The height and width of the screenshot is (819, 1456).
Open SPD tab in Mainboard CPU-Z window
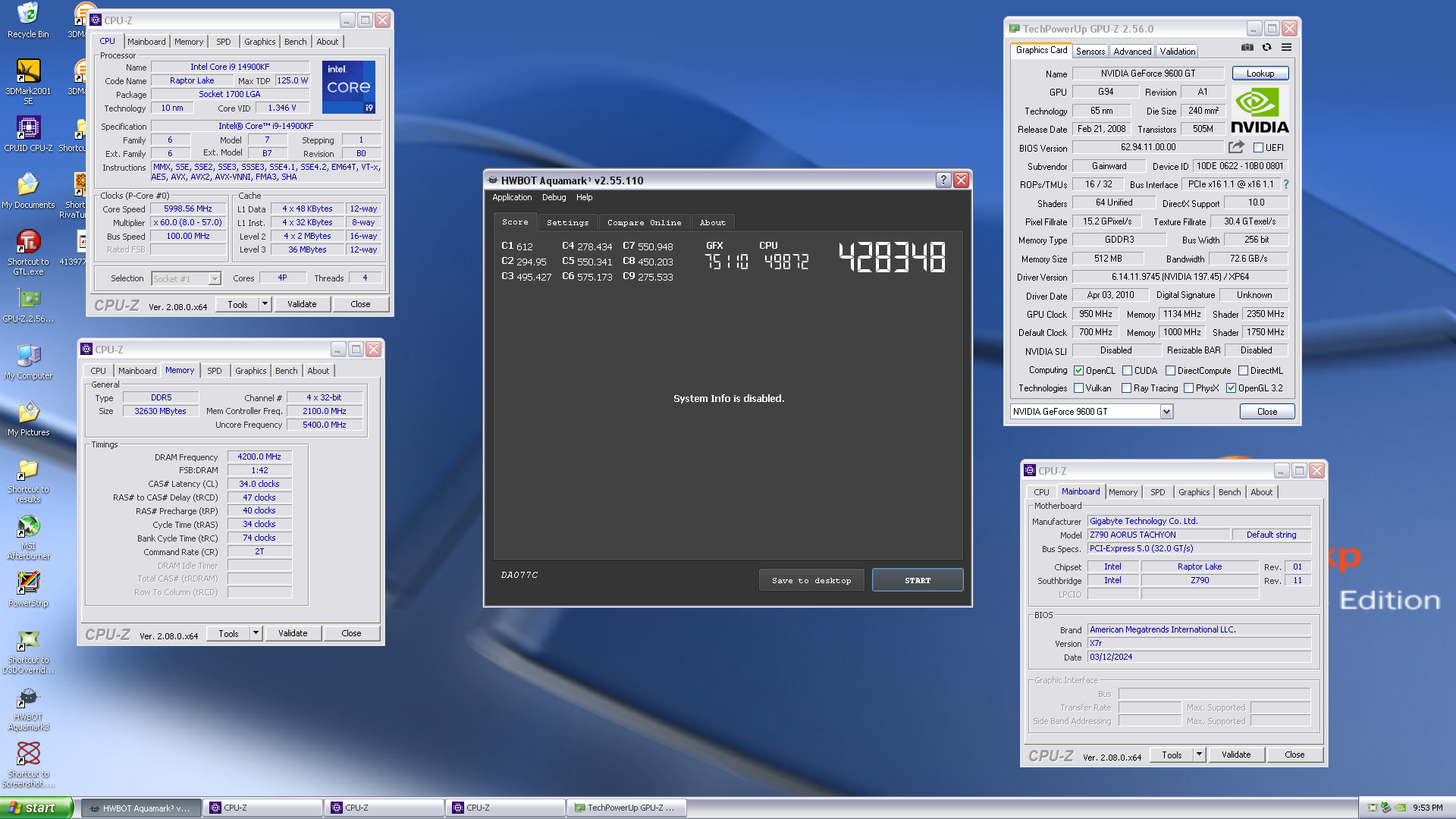tap(1157, 492)
